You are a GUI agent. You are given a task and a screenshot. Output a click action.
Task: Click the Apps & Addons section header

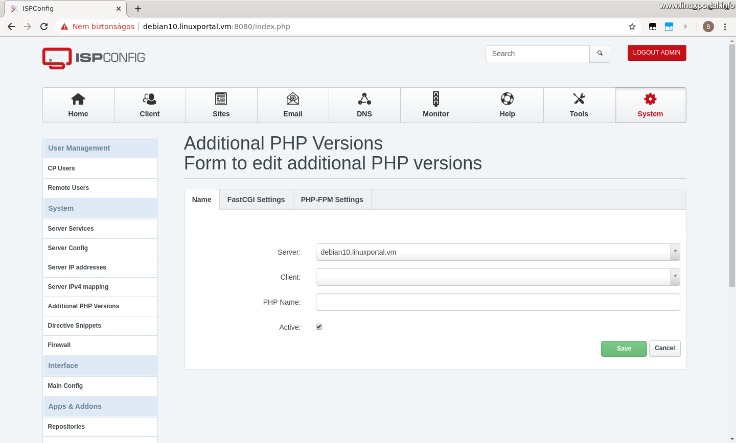(x=100, y=406)
